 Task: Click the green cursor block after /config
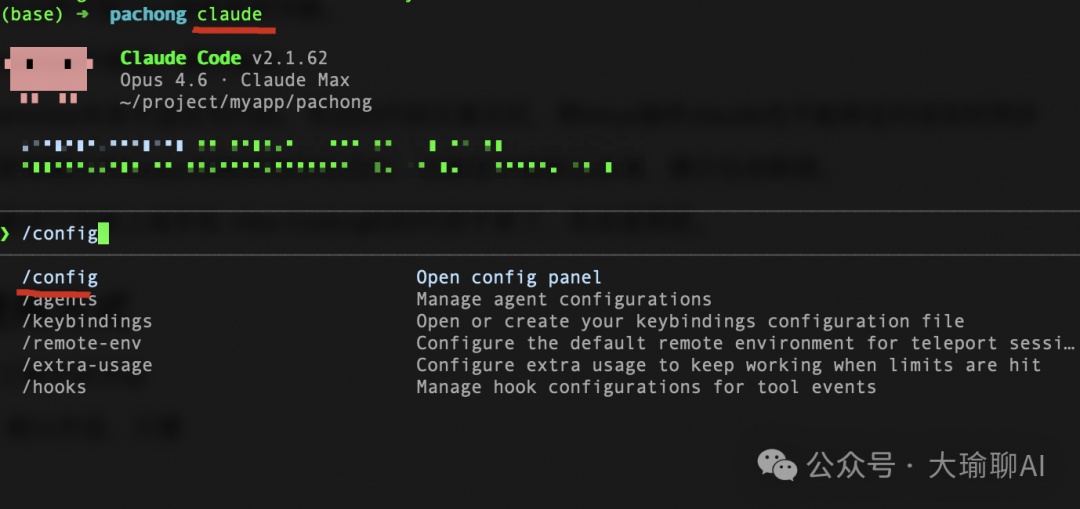[x=103, y=234]
